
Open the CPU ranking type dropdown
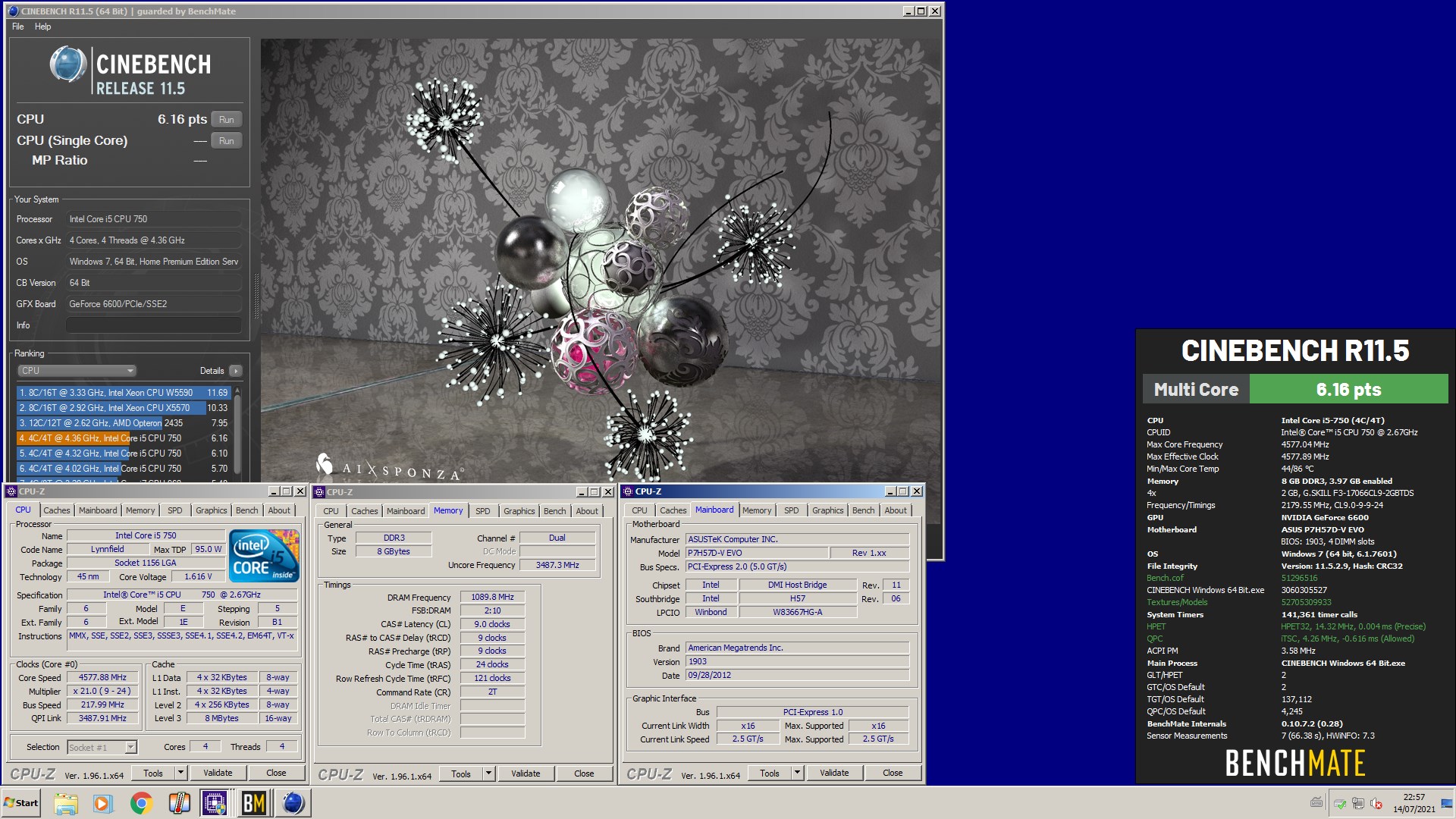tap(77, 371)
